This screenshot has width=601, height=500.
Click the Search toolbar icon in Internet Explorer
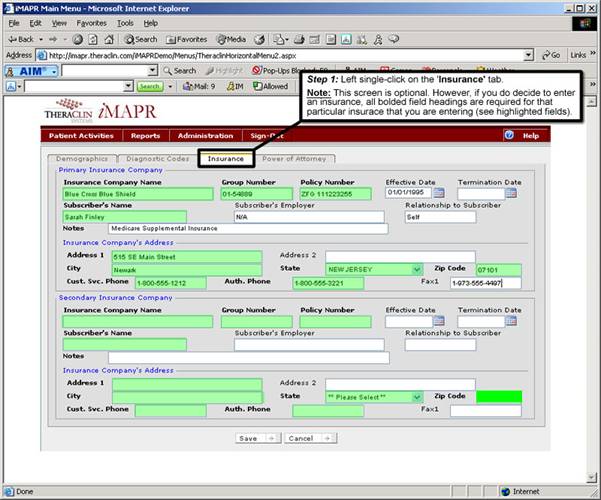click(140, 39)
